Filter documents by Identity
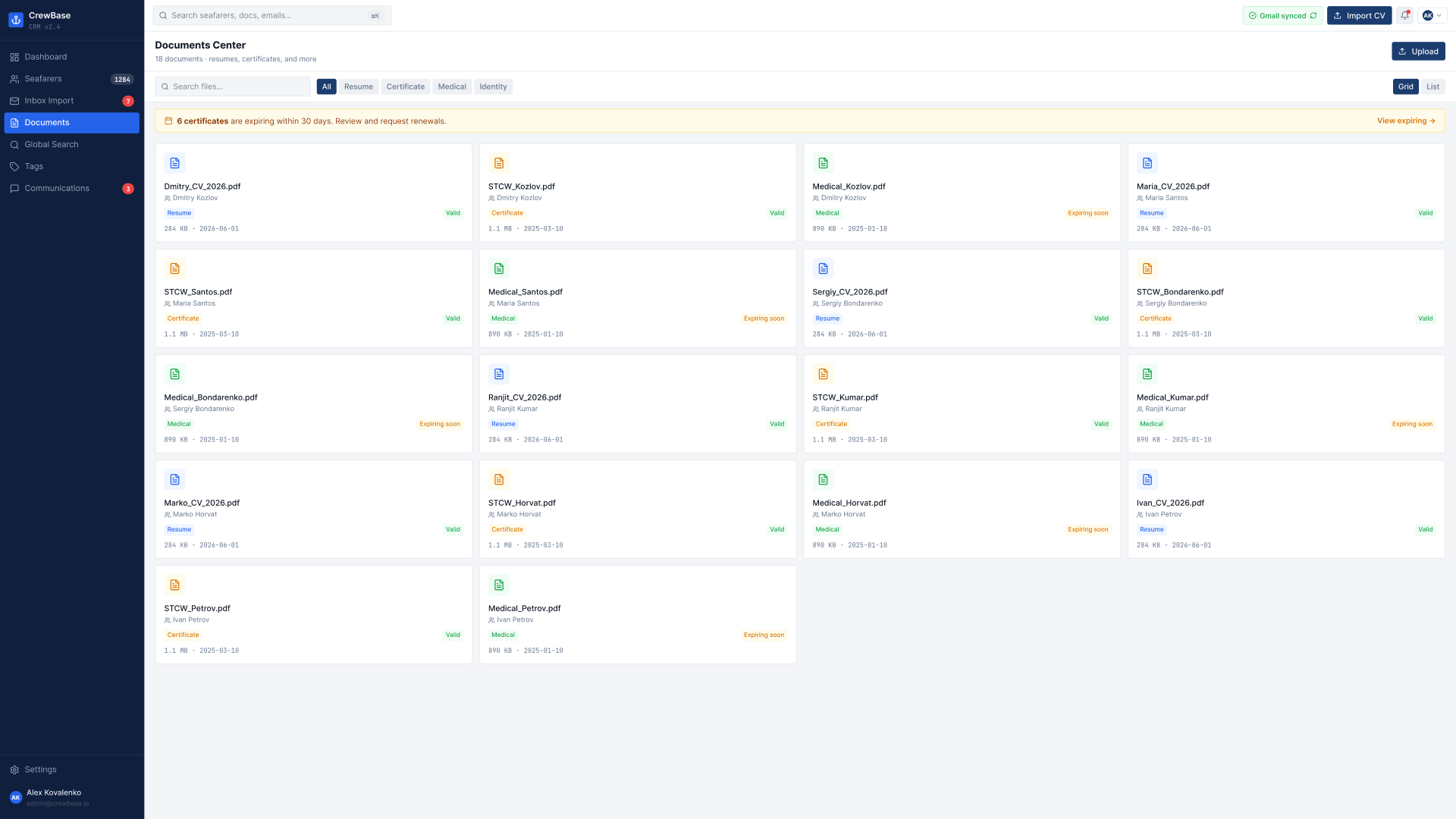Viewport: 1456px width, 819px height. pyautogui.click(x=493, y=86)
